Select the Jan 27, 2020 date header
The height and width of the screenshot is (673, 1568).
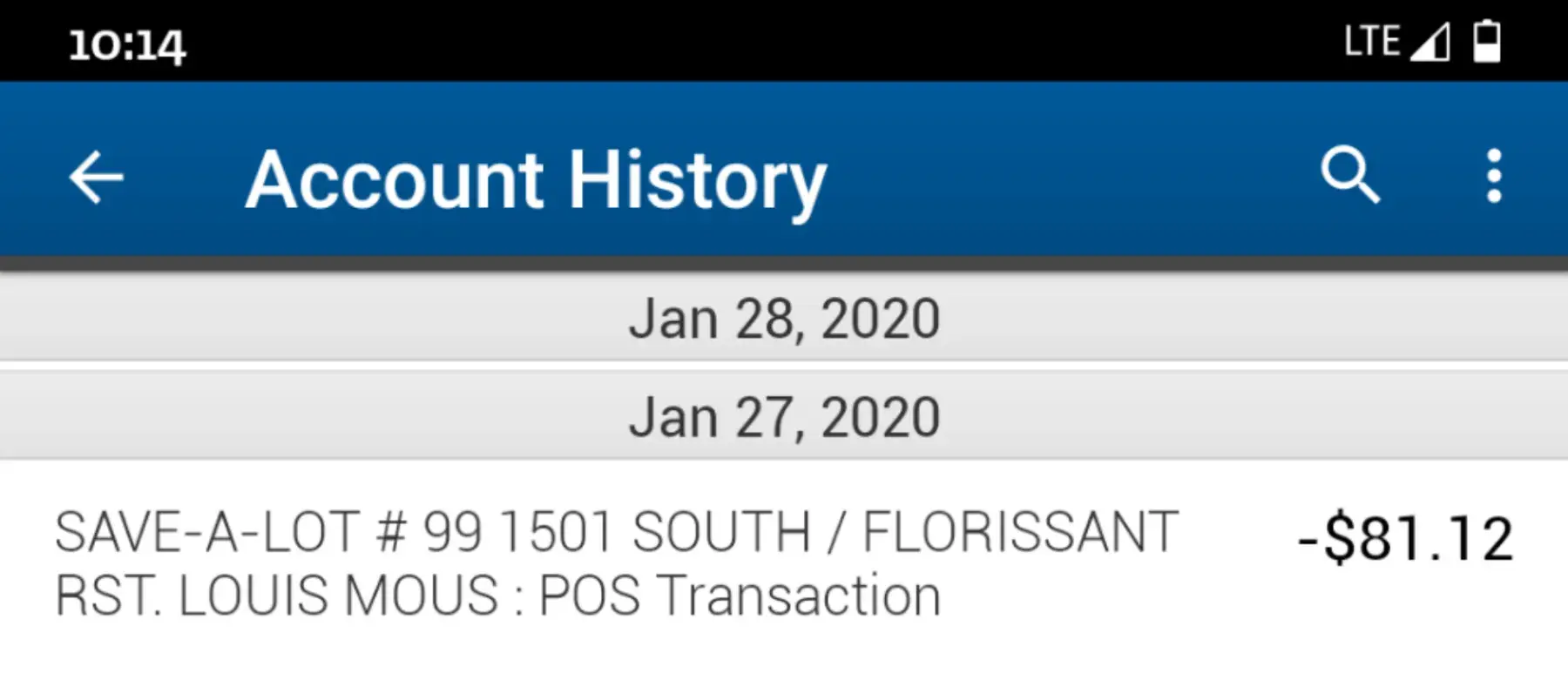784,417
